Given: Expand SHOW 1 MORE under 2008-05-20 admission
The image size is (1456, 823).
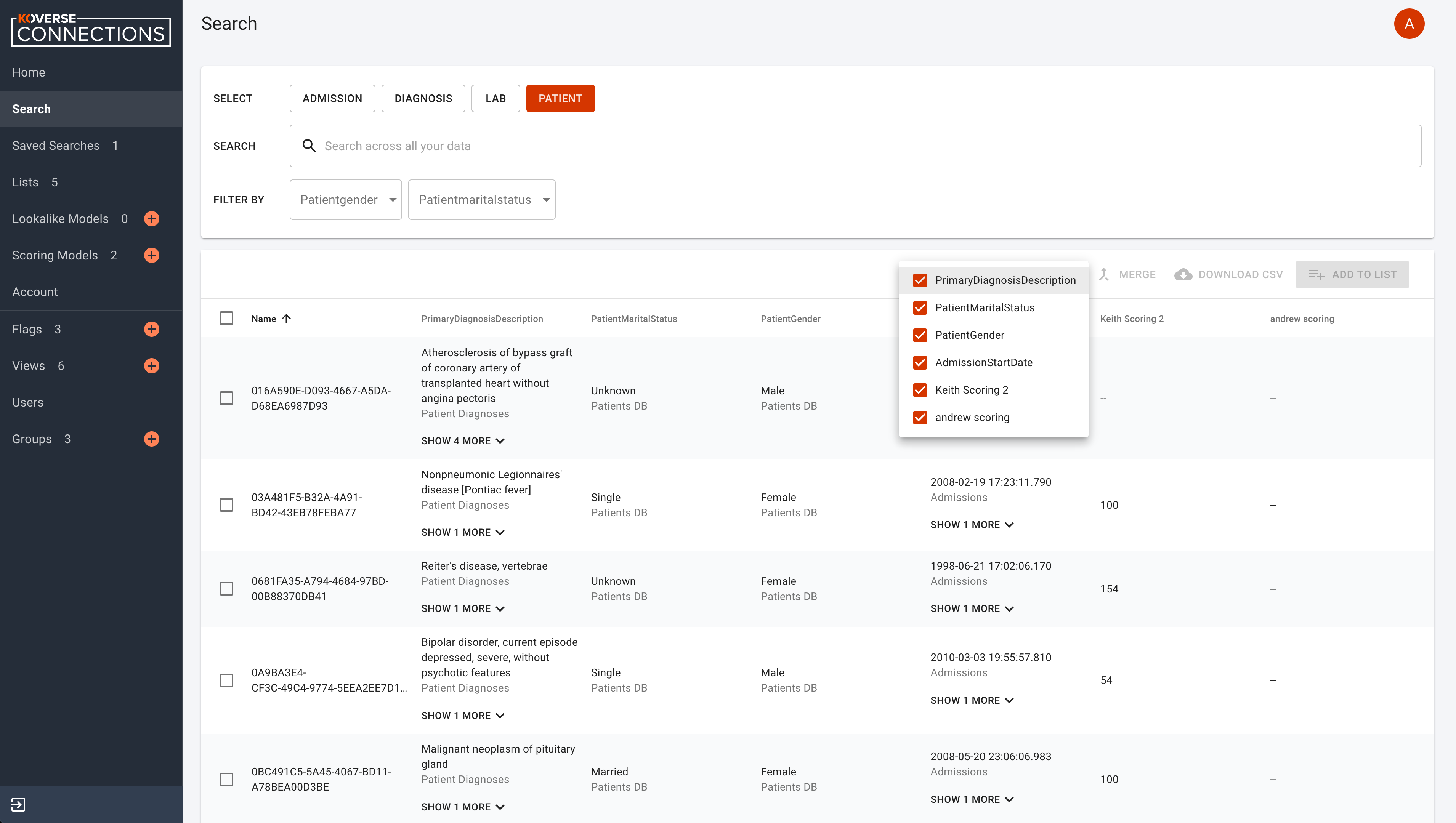Looking at the screenshot, I should [972, 799].
